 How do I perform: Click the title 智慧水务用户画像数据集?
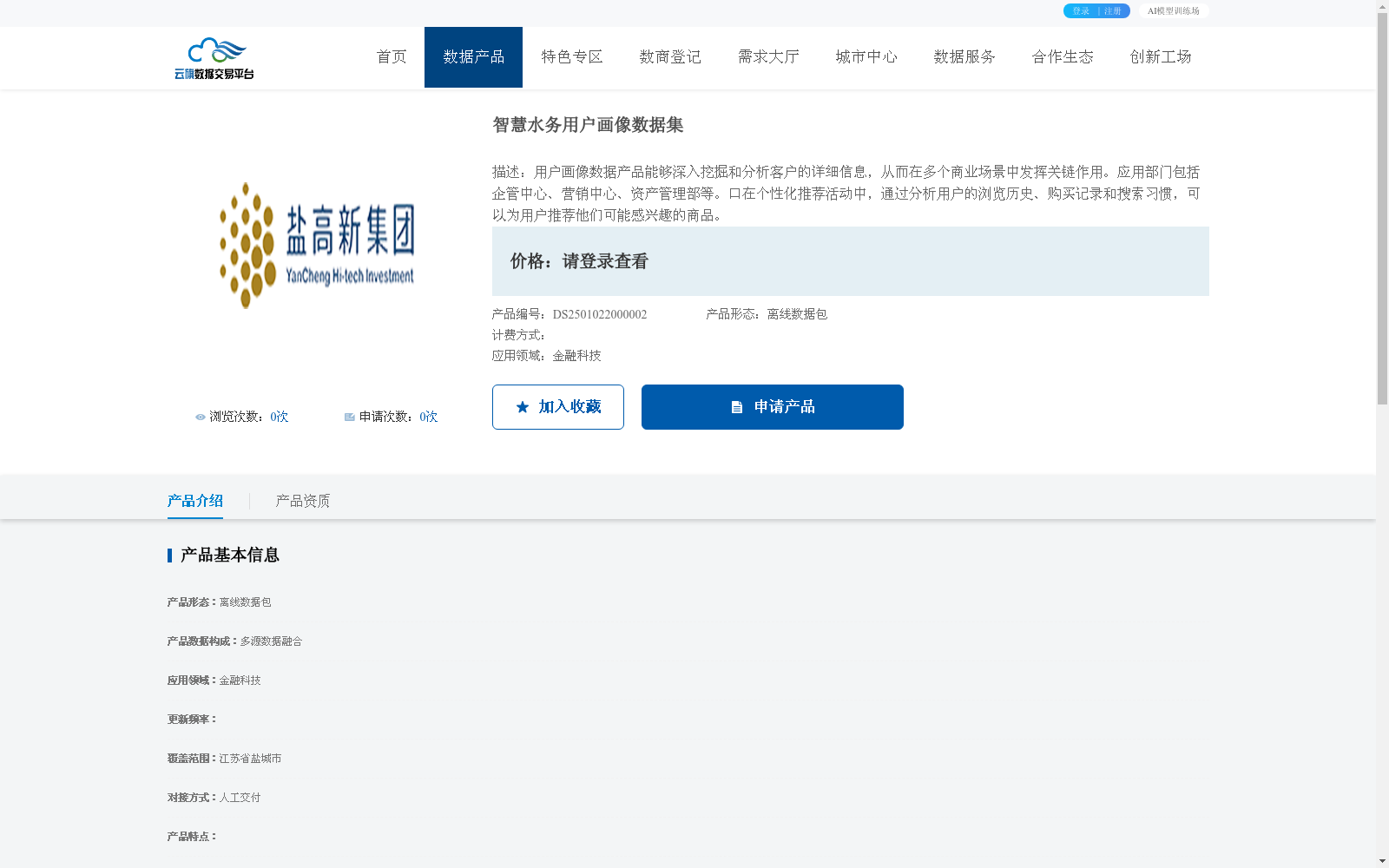[x=589, y=125]
